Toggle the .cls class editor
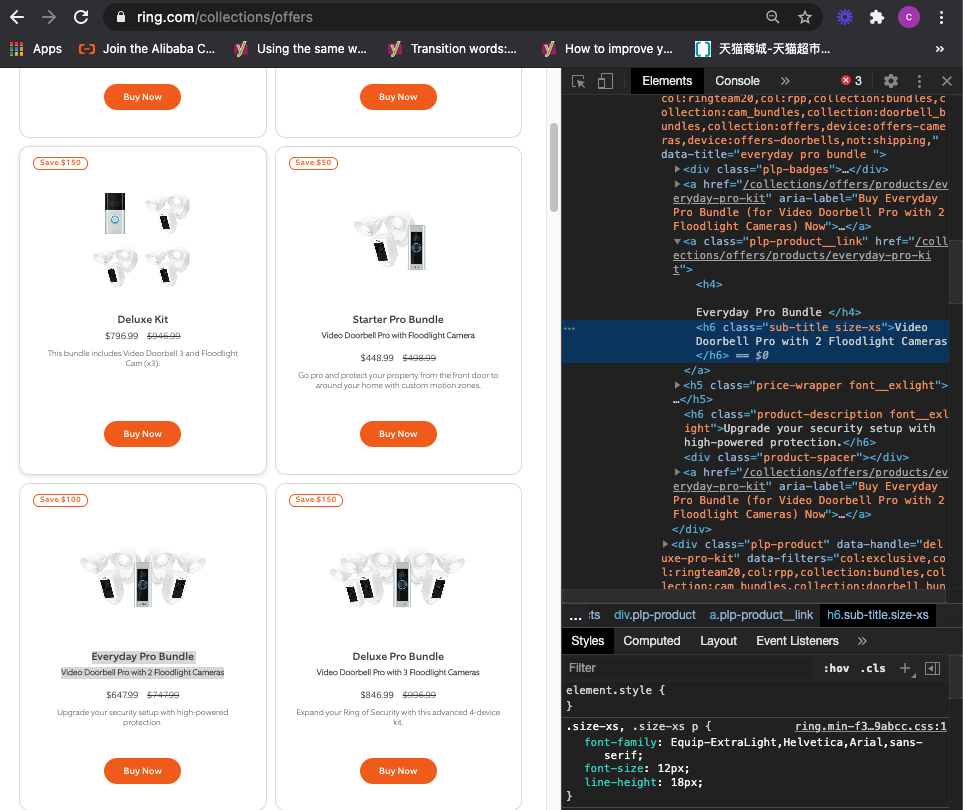 873,668
